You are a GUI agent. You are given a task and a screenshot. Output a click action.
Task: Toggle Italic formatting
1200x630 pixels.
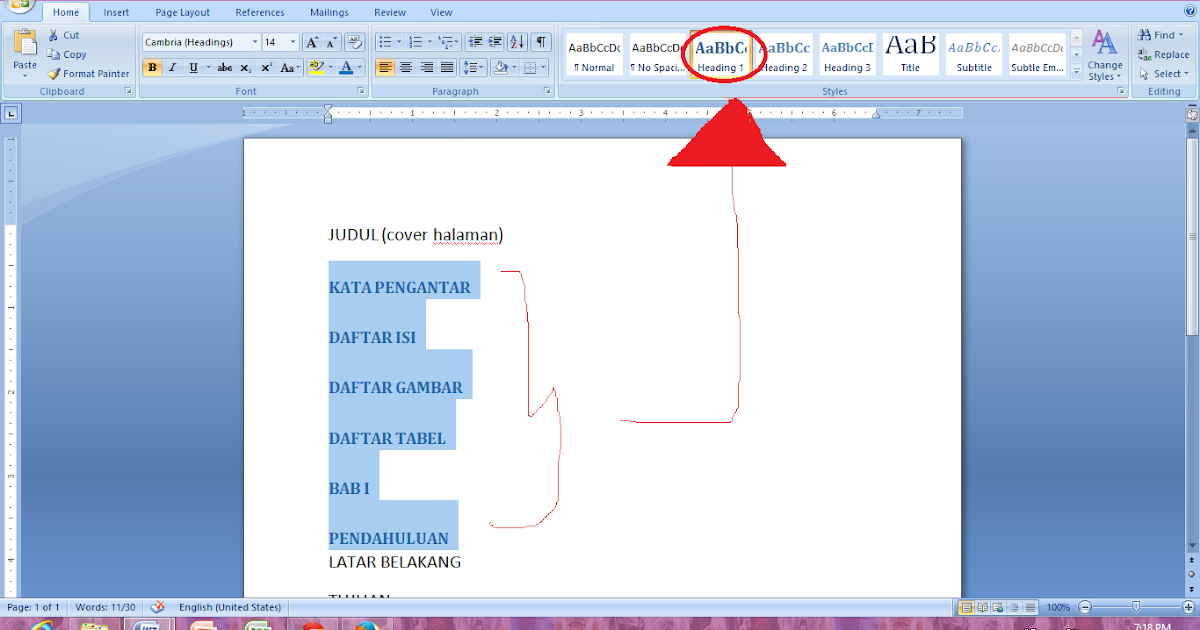(172, 68)
